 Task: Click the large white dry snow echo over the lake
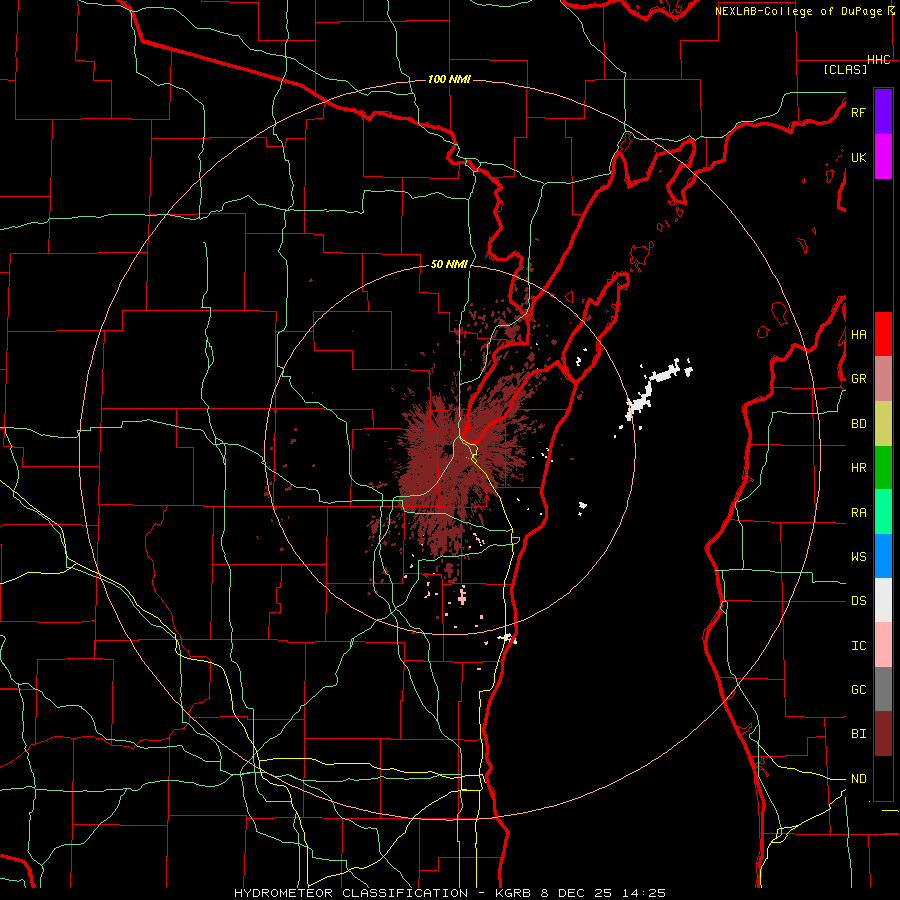click(658, 388)
